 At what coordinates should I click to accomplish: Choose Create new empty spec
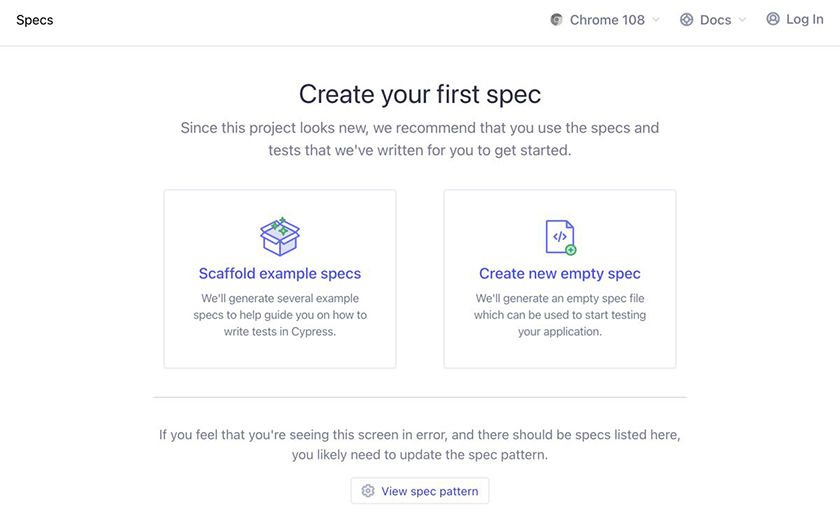pos(560,273)
